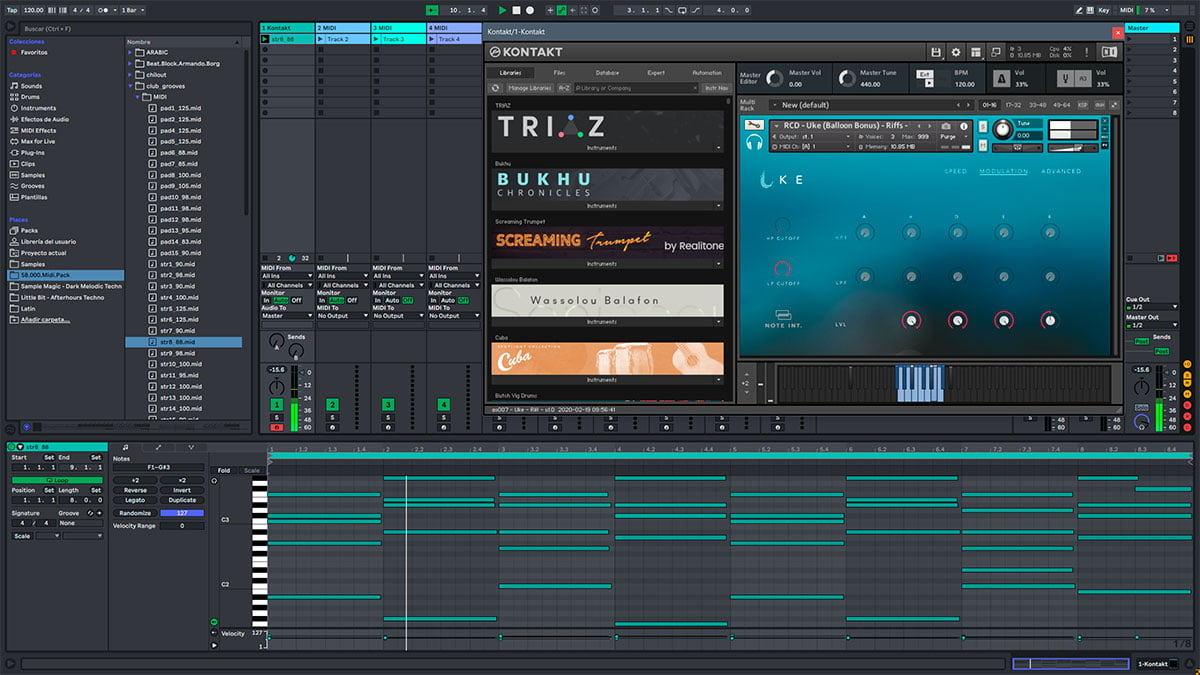
Task: Click the Legato button
Action: point(135,500)
